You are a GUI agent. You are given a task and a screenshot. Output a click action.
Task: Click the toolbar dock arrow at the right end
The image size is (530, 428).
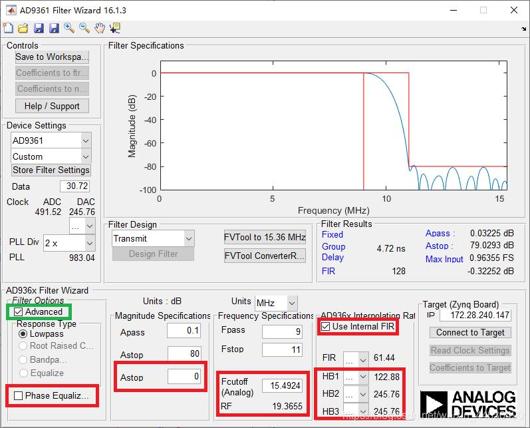tap(524, 29)
